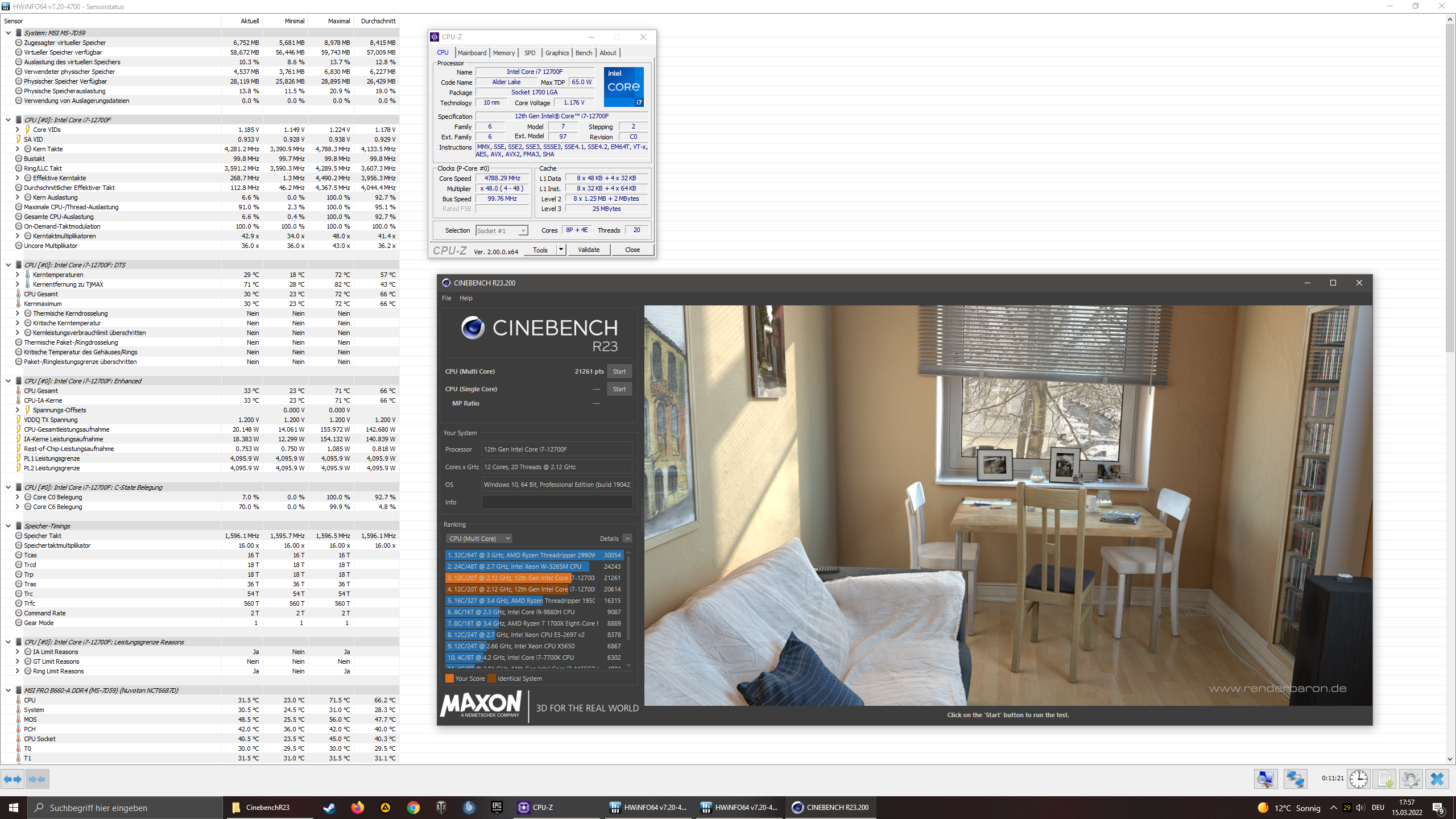Click the blue X icon in the HWiNFO toolbar
Screen dimensions: 1456x819
[x=1437, y=779]
